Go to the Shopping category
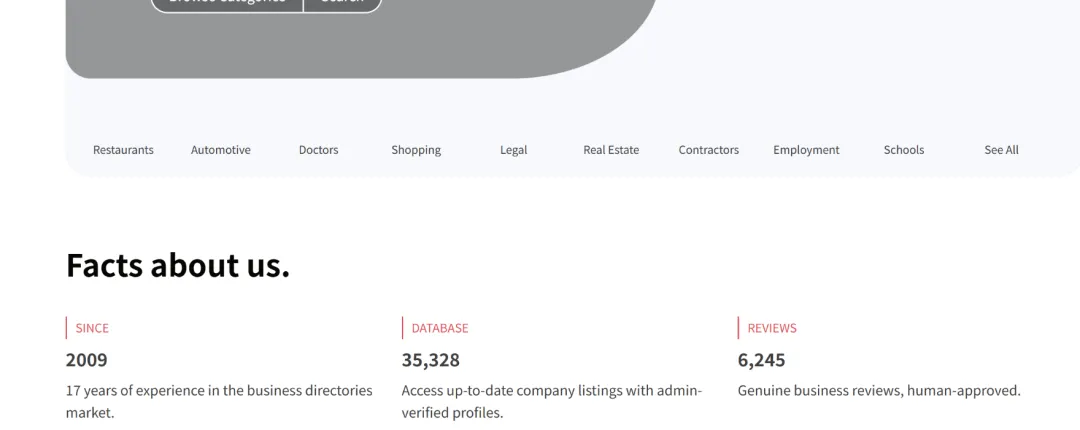1080x430 pixels. 416,150
